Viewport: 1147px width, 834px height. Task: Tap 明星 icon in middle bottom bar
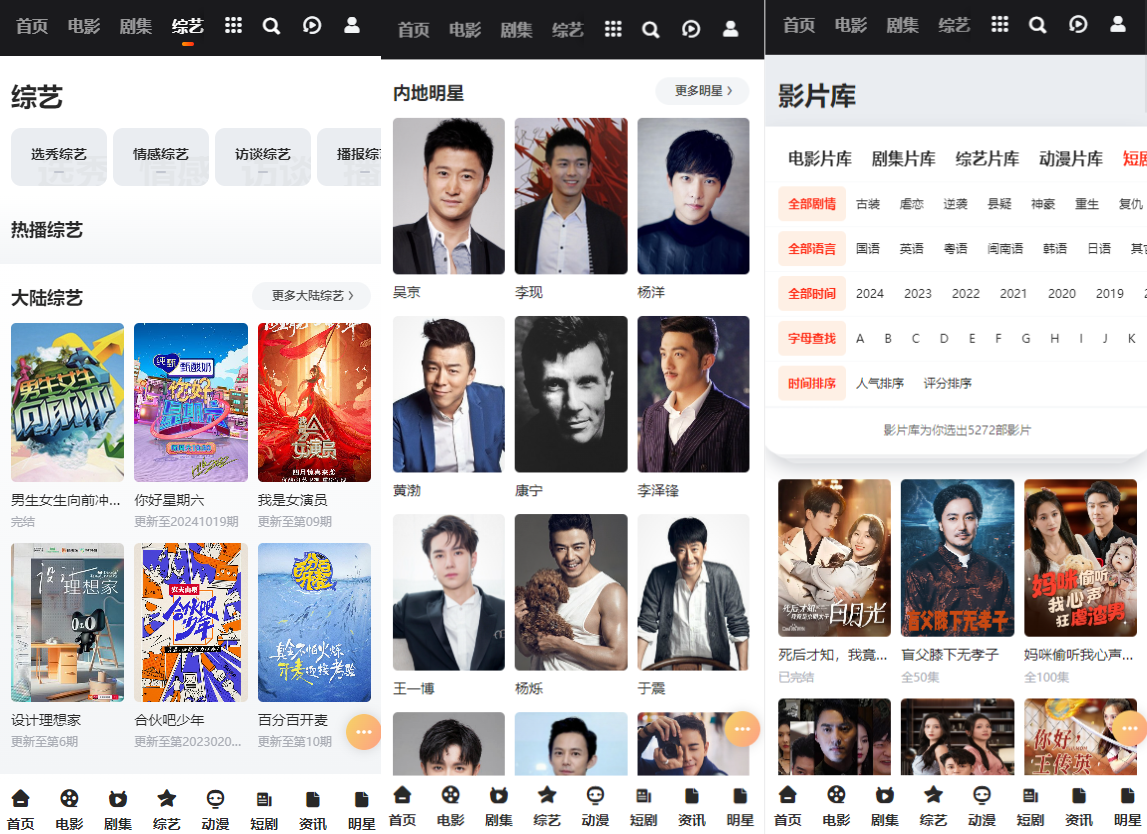[x=740, y=795]
